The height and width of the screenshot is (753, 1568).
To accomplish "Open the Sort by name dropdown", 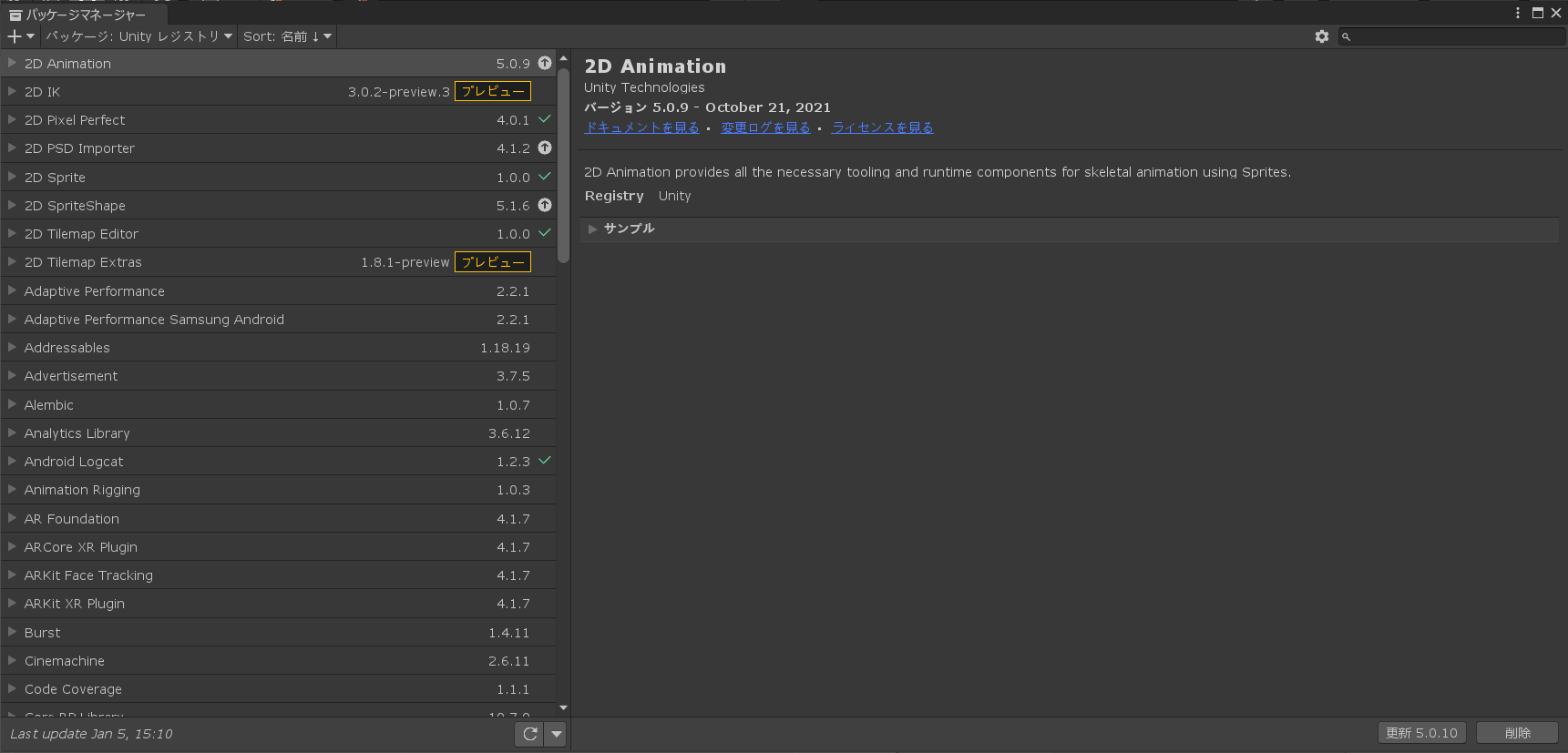I will tap(288, 36).
